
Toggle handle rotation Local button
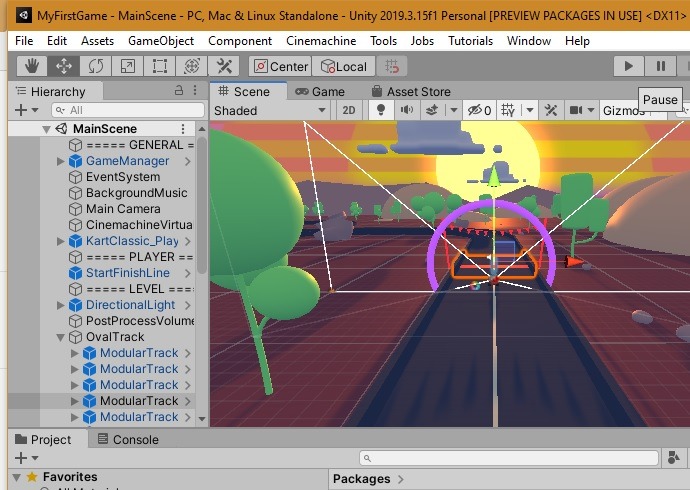click(x=344, y=66)
